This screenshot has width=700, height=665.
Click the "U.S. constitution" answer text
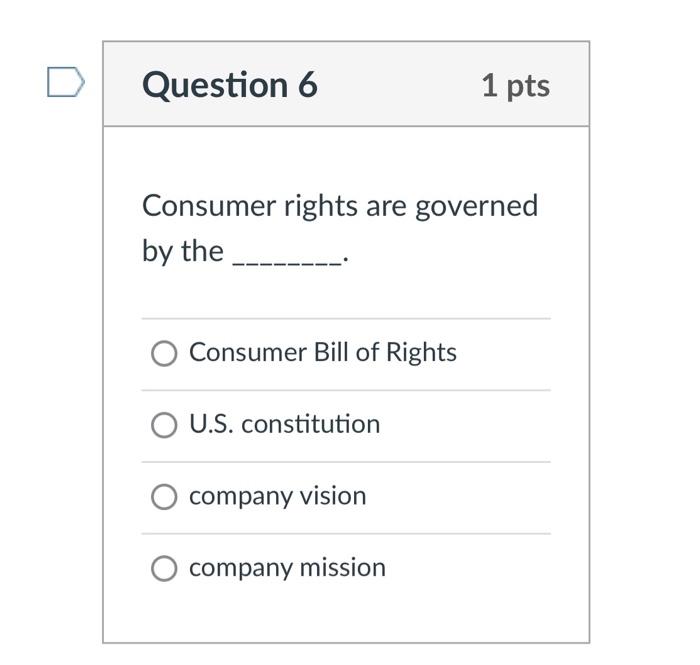click(284, 424)
